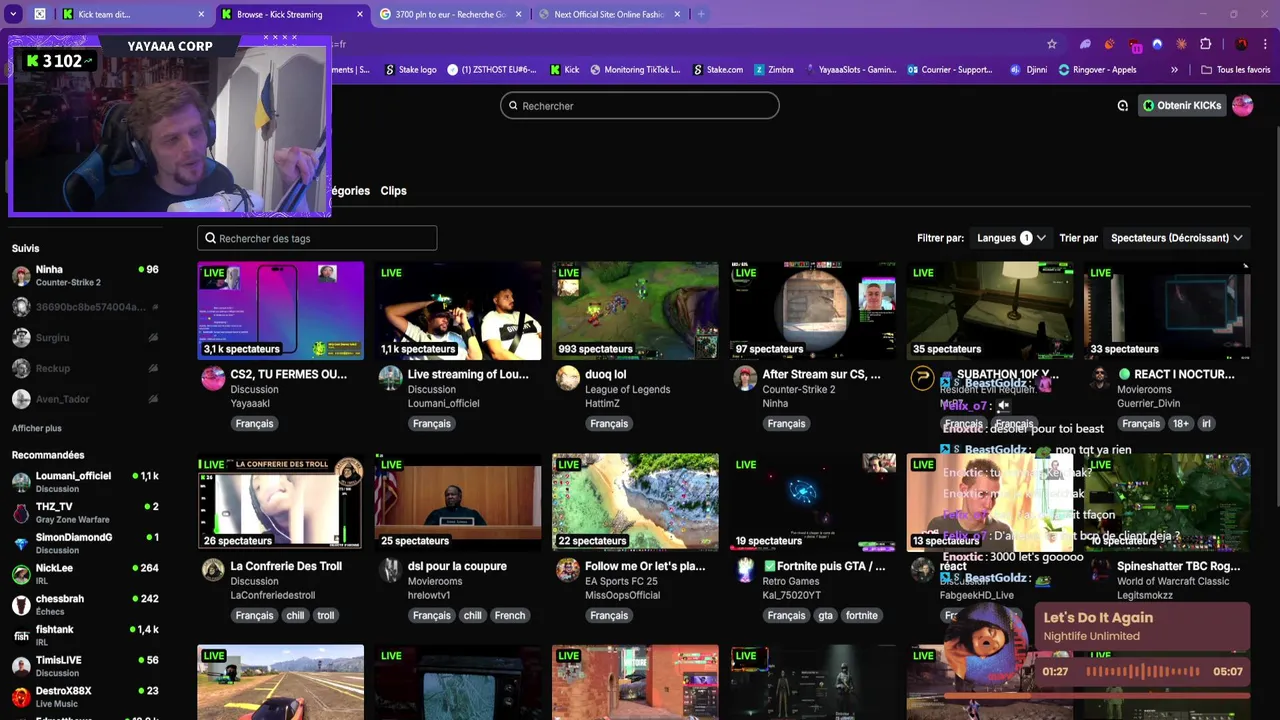Click the Obtenir KICKs button

(1183, 105)
